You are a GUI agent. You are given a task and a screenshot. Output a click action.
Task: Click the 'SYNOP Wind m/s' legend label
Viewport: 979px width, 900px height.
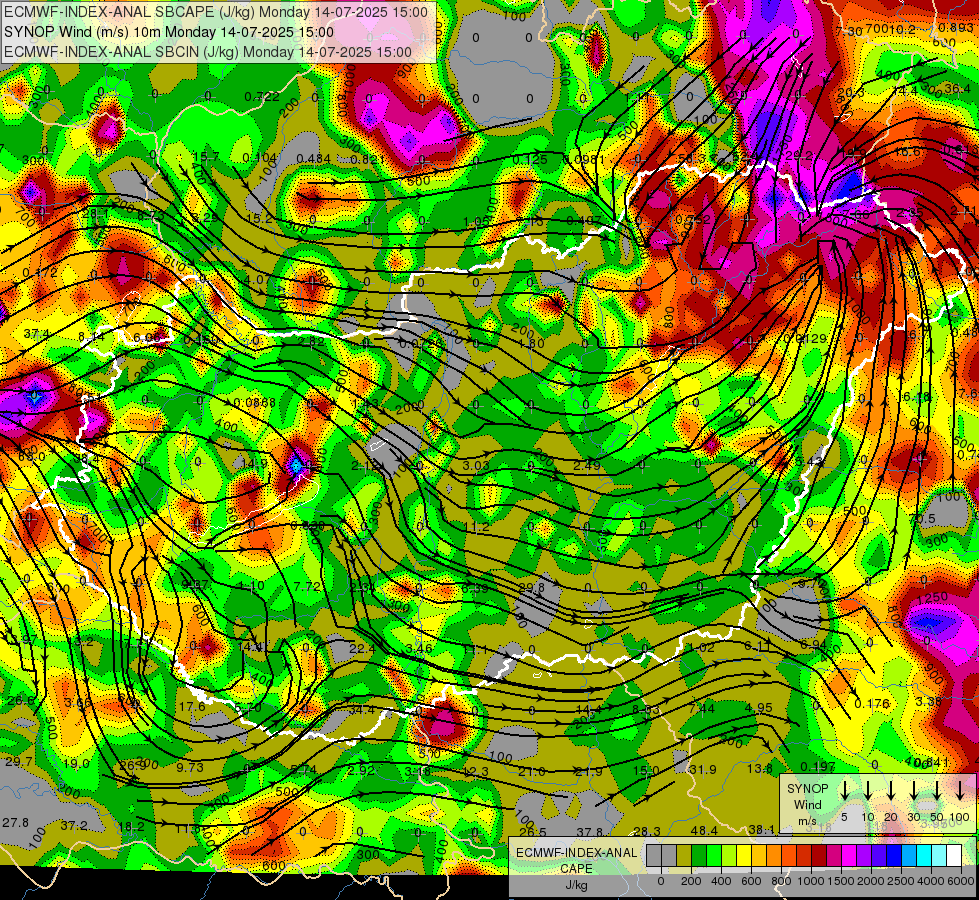point(807,804)
